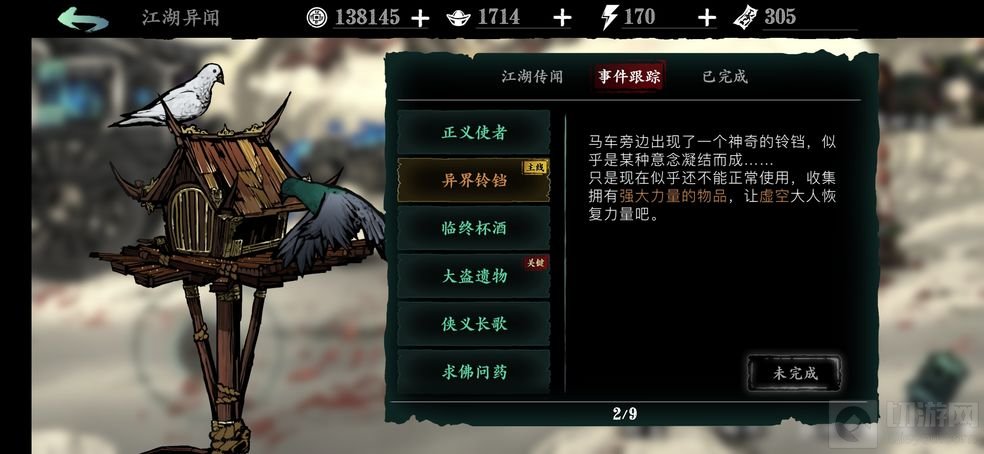Open the 侠义长歌 quest entry

(x=474, y=323)
